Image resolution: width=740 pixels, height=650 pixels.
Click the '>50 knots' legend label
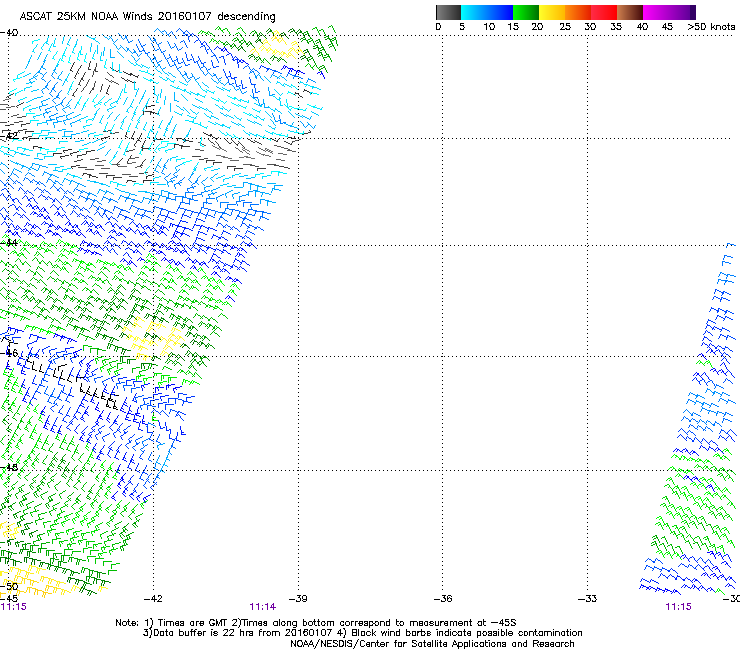point(711,27)
